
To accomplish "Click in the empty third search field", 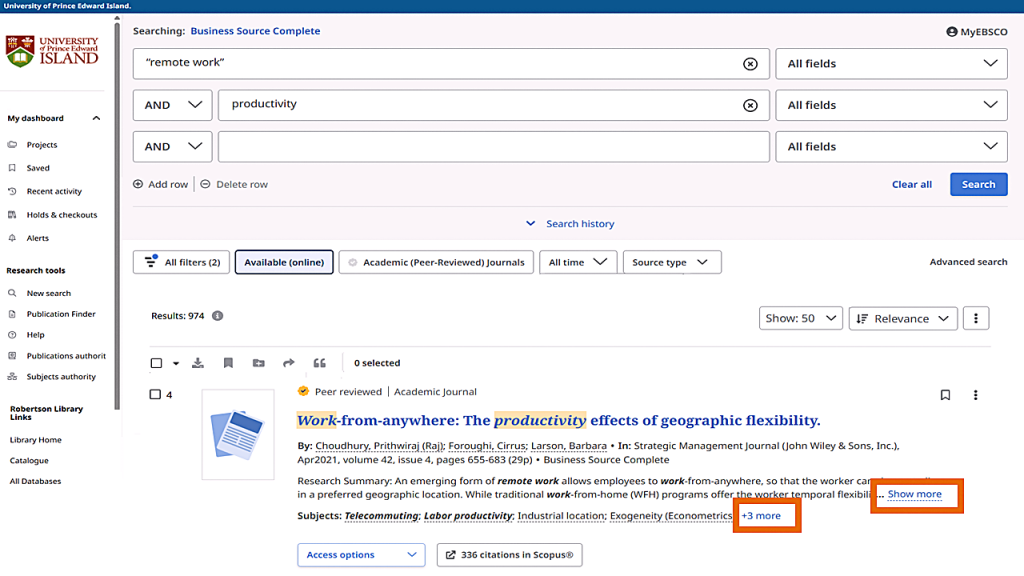I will pyautogui.click(x=493, y=146).
